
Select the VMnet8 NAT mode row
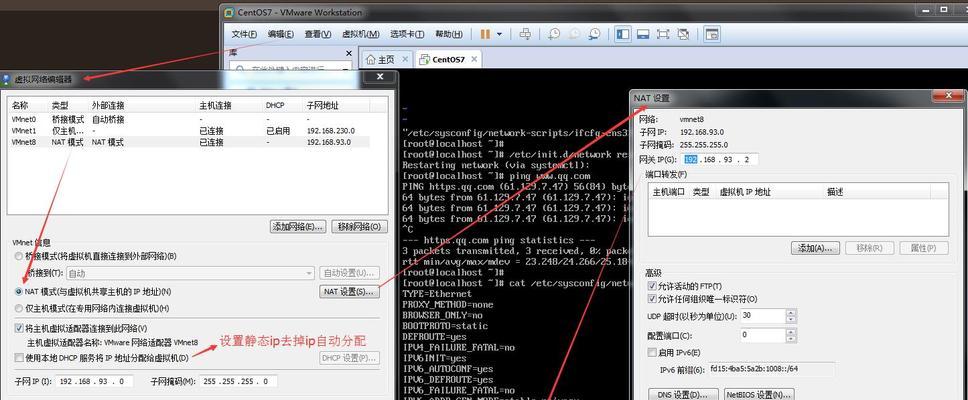[x=190, y=142]
